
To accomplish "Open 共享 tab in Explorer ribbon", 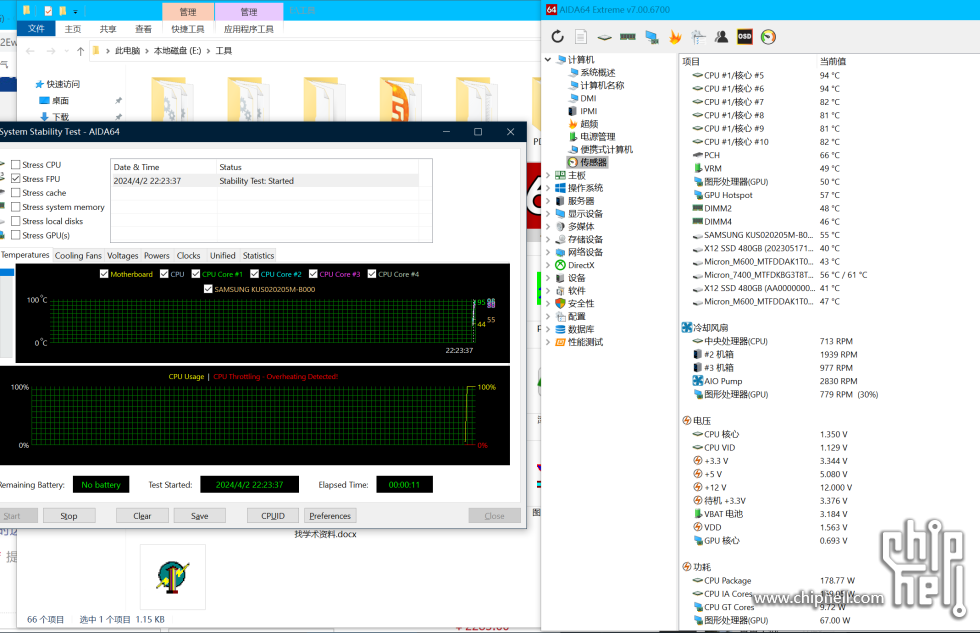I will pyautogui.click(x=108, y=29).
